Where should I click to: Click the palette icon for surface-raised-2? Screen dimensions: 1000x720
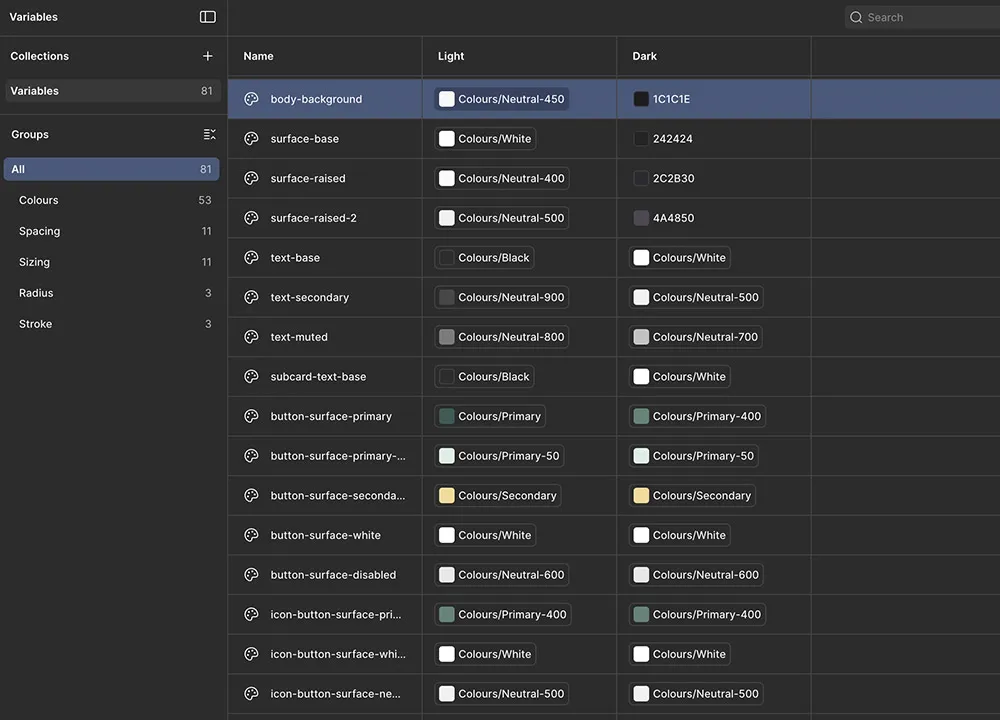pos(251,217)
